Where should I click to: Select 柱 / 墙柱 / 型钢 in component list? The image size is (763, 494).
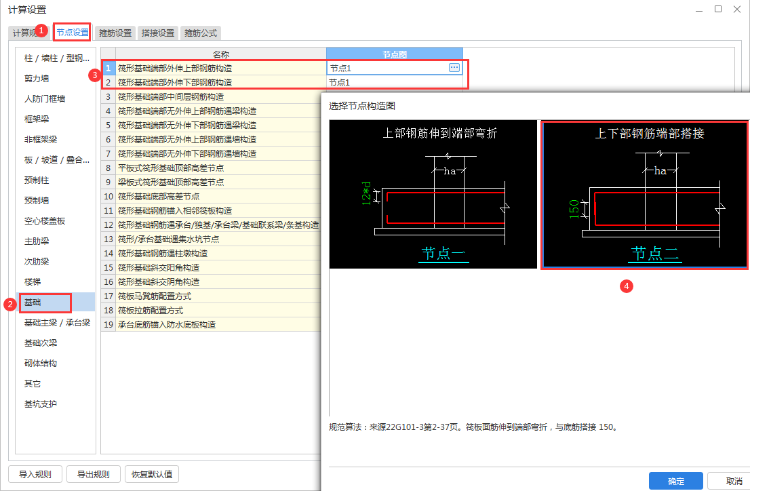[x=56, y=58]
